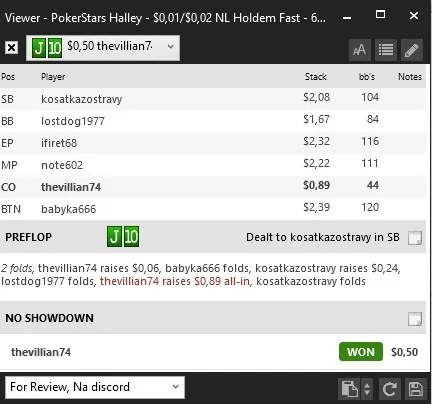Minimize the Viewer window
This screenshot has width=432, height=404.
coord(347,17)
